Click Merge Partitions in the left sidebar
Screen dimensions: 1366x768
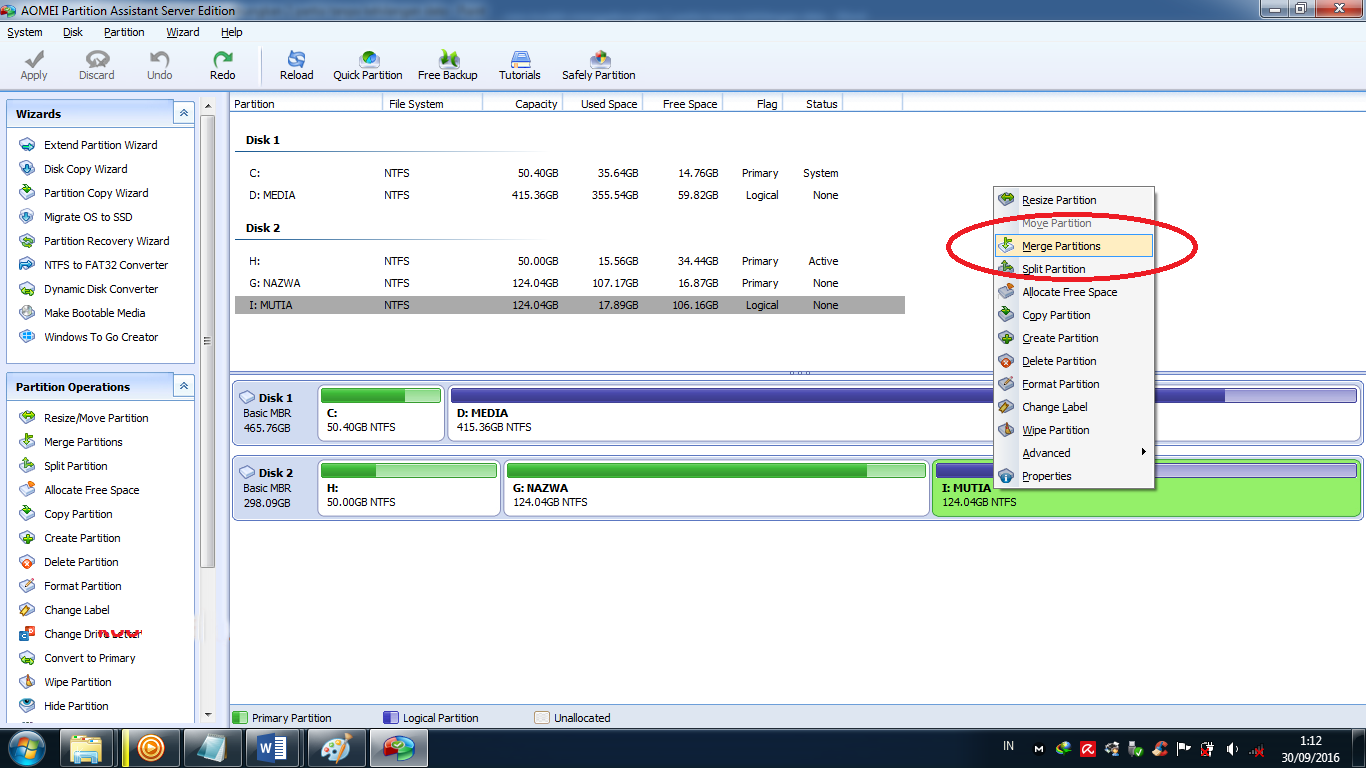coord(83,442)
